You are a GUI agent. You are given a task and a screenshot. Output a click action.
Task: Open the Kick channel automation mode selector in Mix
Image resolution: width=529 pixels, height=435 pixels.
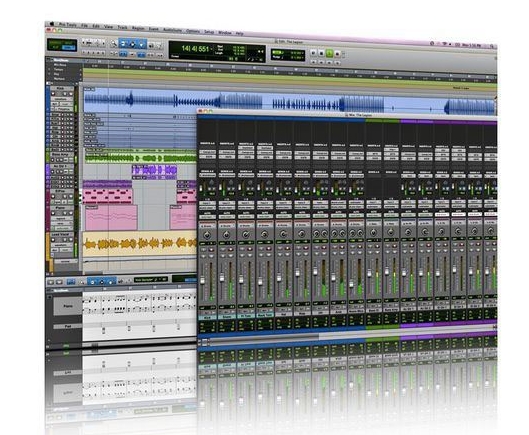pyautogui.click(x=207, y=216)
